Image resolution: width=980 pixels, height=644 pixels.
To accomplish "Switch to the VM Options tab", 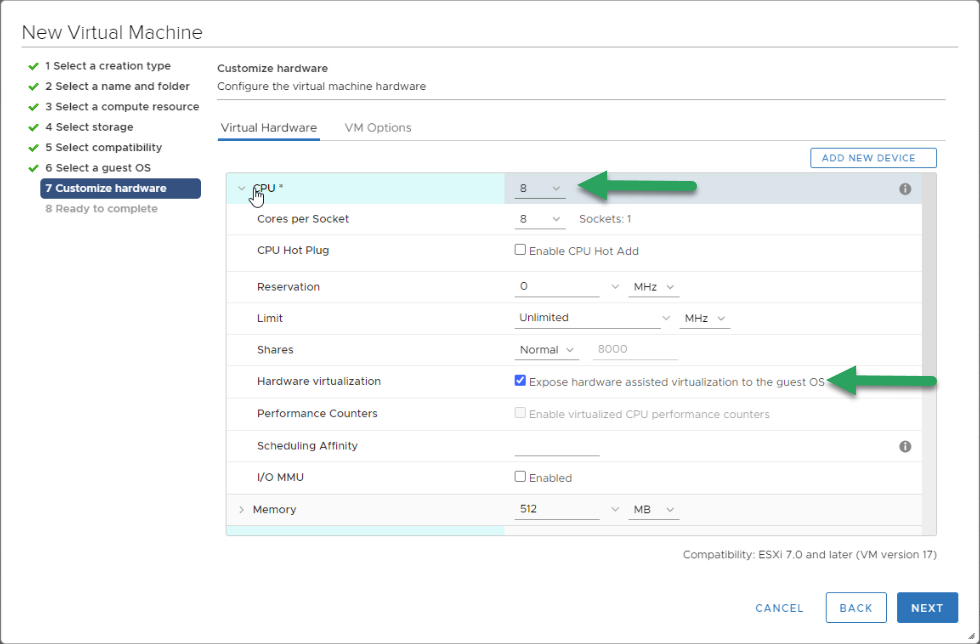I will click(378, 128).
